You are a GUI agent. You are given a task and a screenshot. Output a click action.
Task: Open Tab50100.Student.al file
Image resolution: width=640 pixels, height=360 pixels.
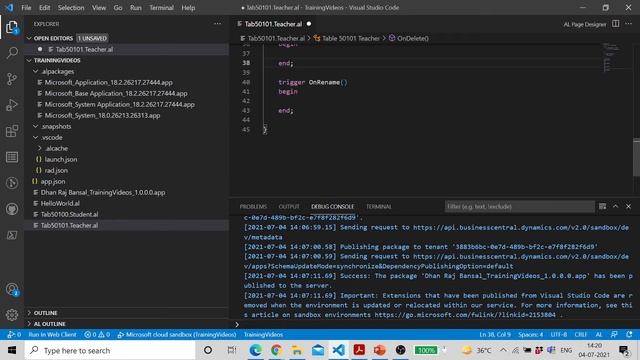coord(69,215)
